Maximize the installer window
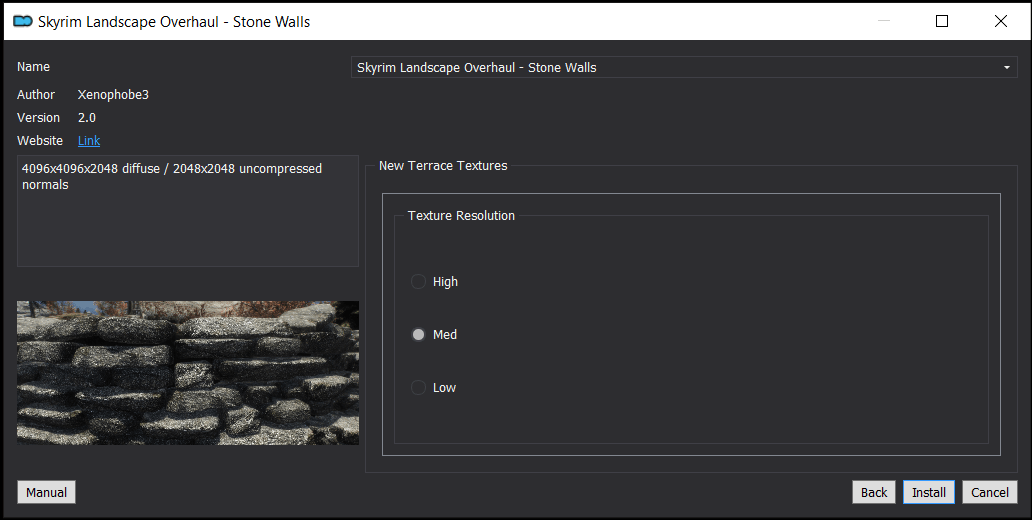Screen dimensions: 1032x520 click(942, 21)
